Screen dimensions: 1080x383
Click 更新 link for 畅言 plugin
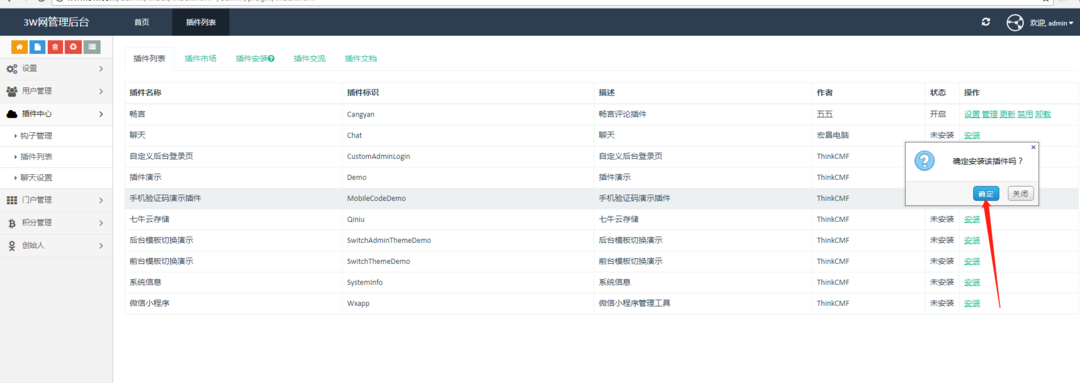click(x=1008, y=114)
